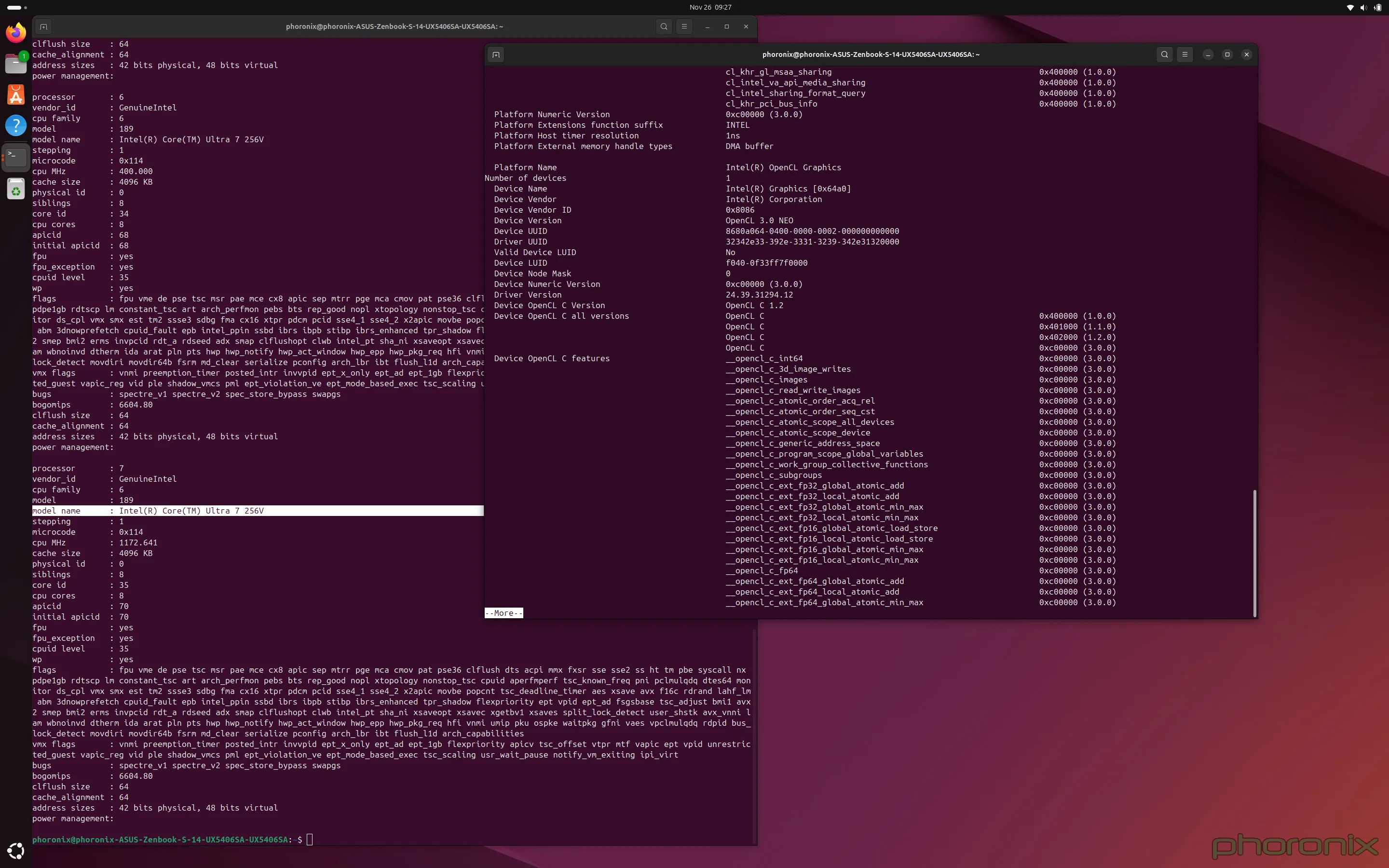Open Firefox from the dock
Screen dimensions: 1389x868
coord(15,32)
